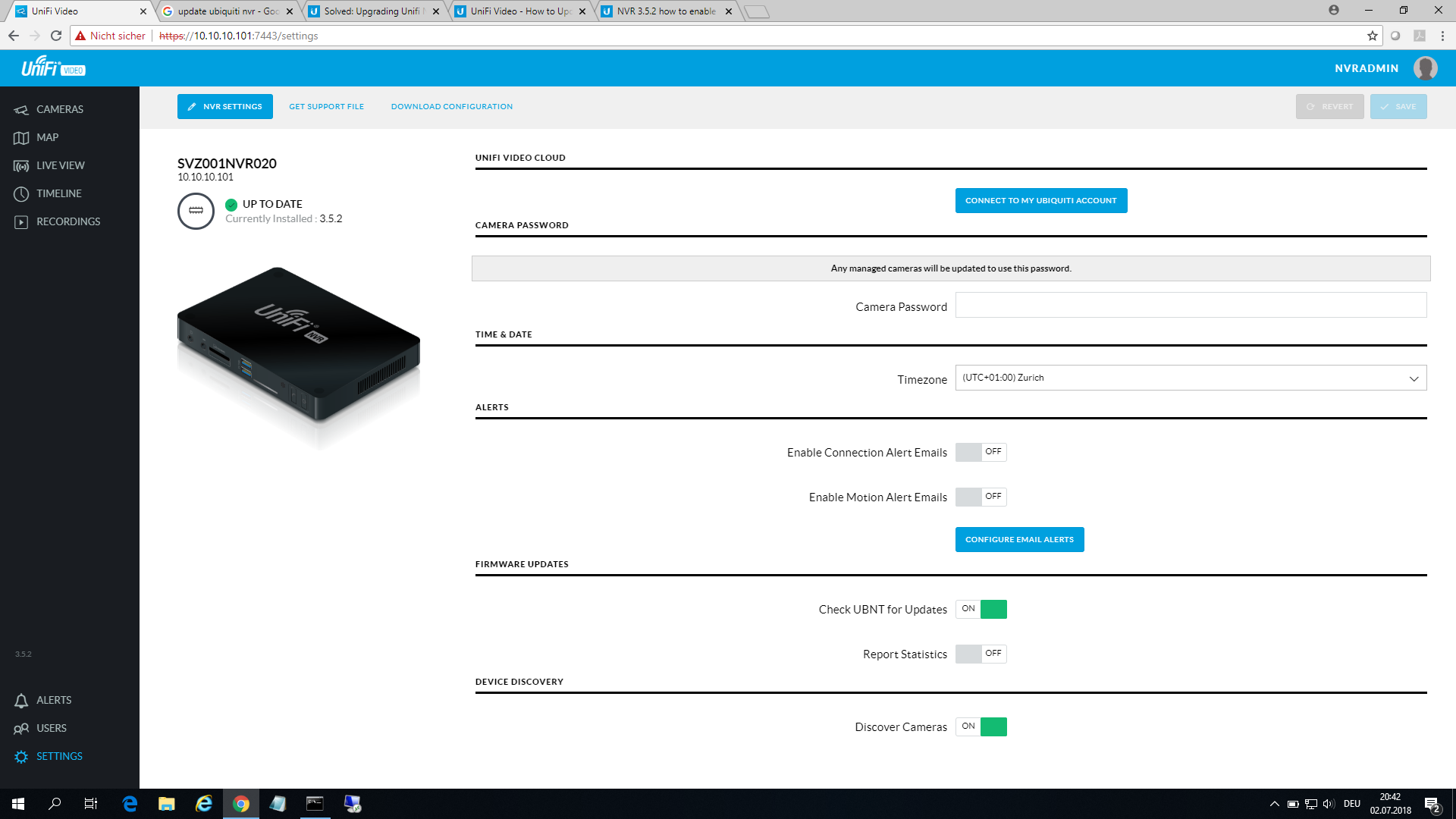Viewport: 1456px width, 819px height.
Task: Expand the Timezone dropdown
Action: coord(1191,378)
